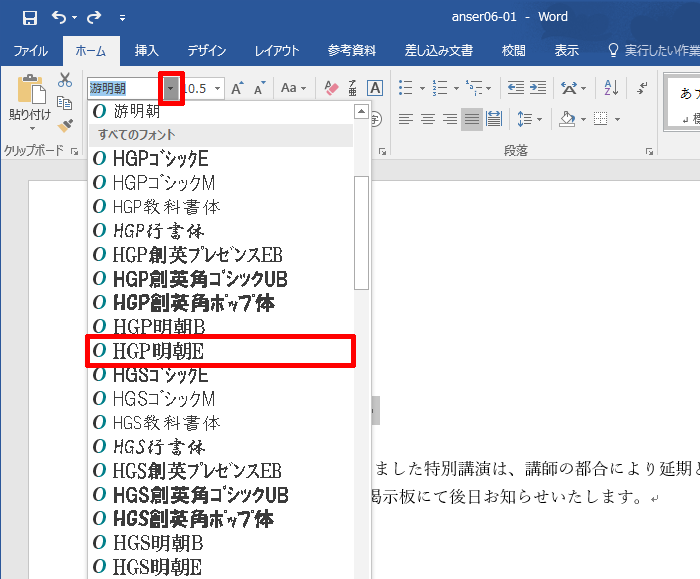Select the 標準 style thumbnail
700x579 pixels.
(683, 103)
